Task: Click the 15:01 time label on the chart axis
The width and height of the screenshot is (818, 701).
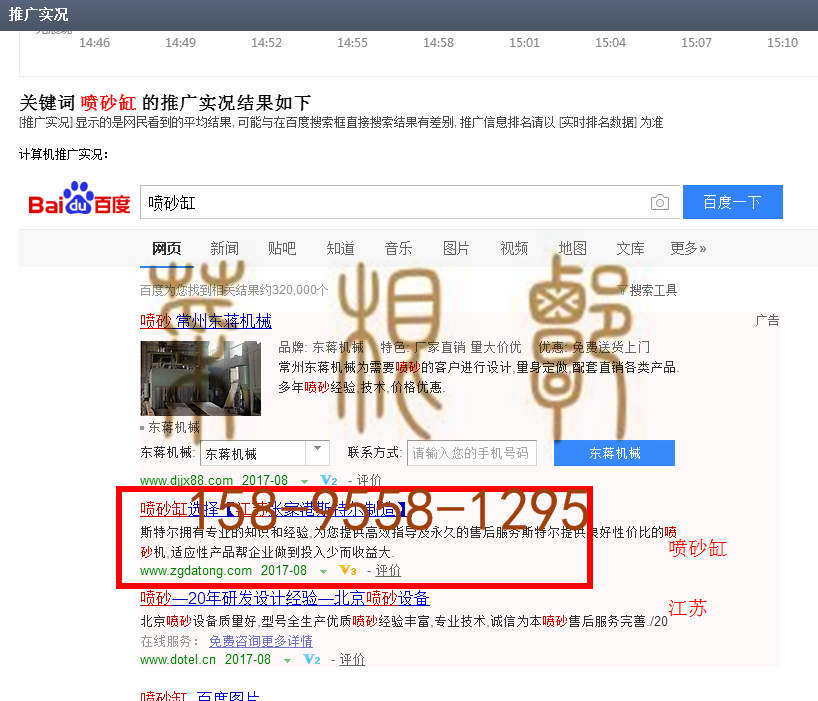Action: [524, 43]
